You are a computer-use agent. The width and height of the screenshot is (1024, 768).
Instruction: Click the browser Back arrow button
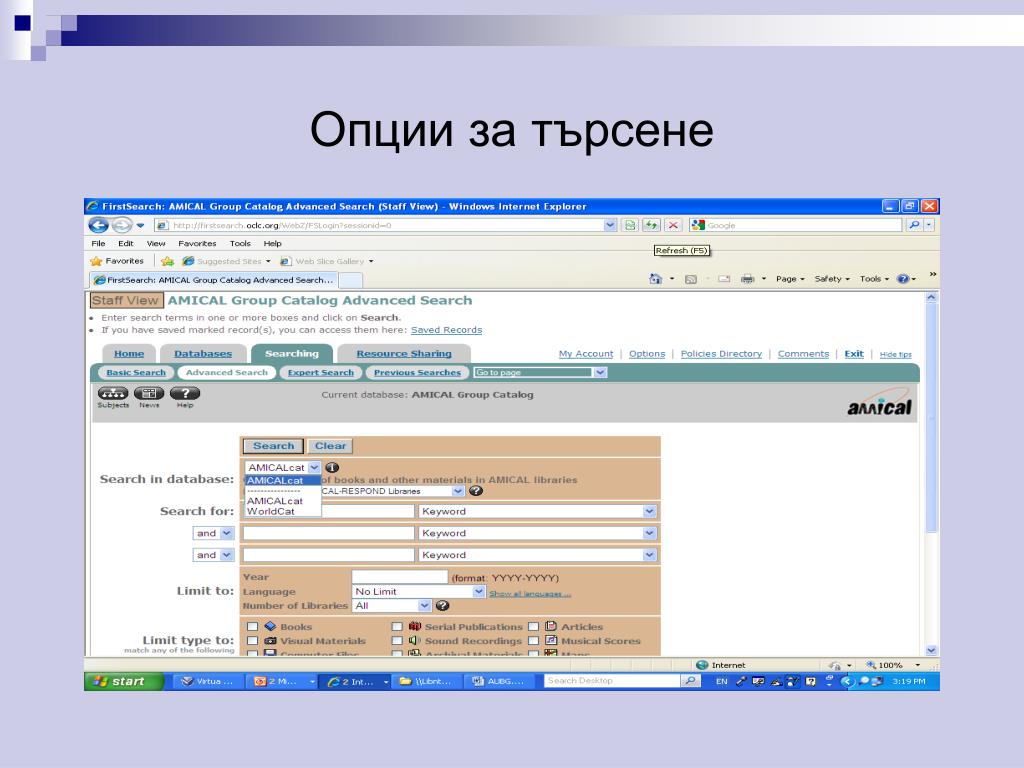99,225
